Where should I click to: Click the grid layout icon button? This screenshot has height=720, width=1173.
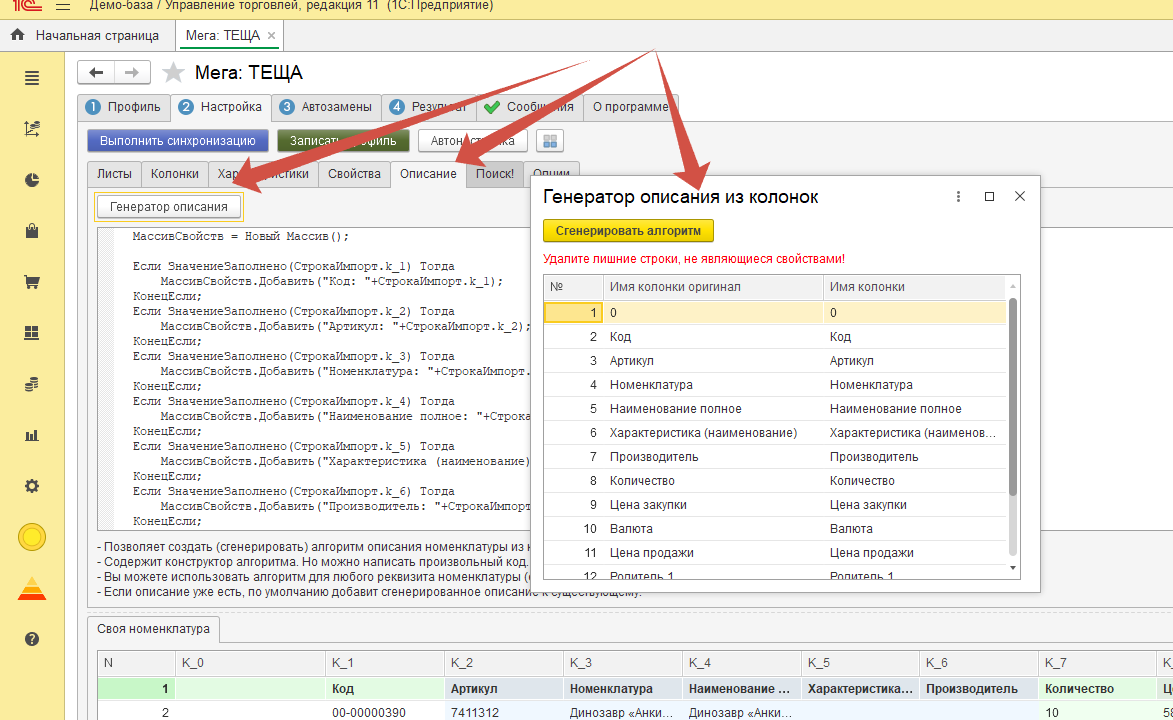[550, 141]
